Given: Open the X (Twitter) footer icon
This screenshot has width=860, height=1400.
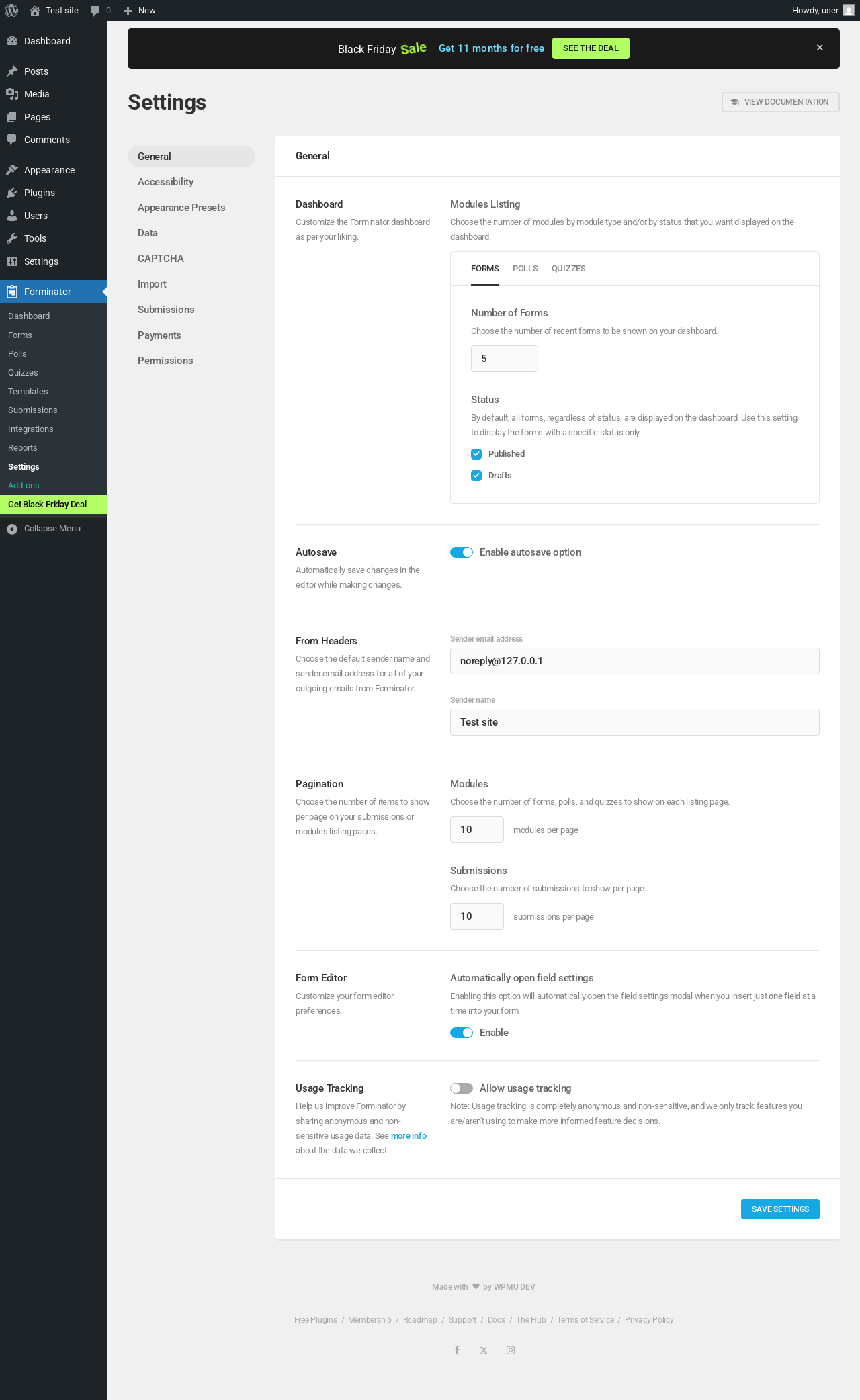Looking at the screenshot, I should coord(484,1350).
